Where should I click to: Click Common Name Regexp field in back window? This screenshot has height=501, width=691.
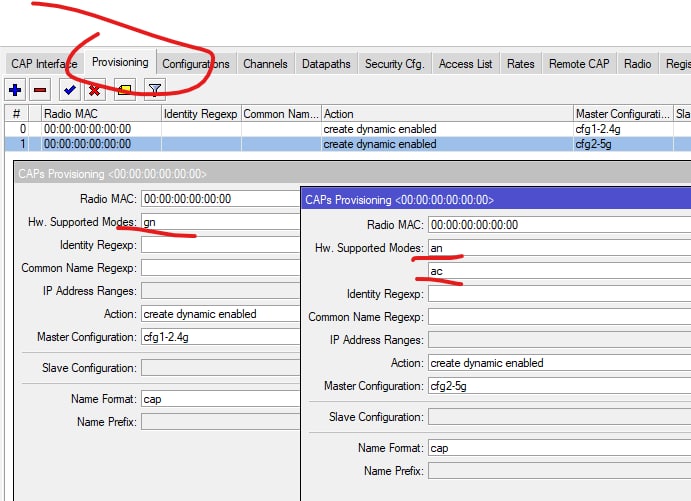point(220,267)
